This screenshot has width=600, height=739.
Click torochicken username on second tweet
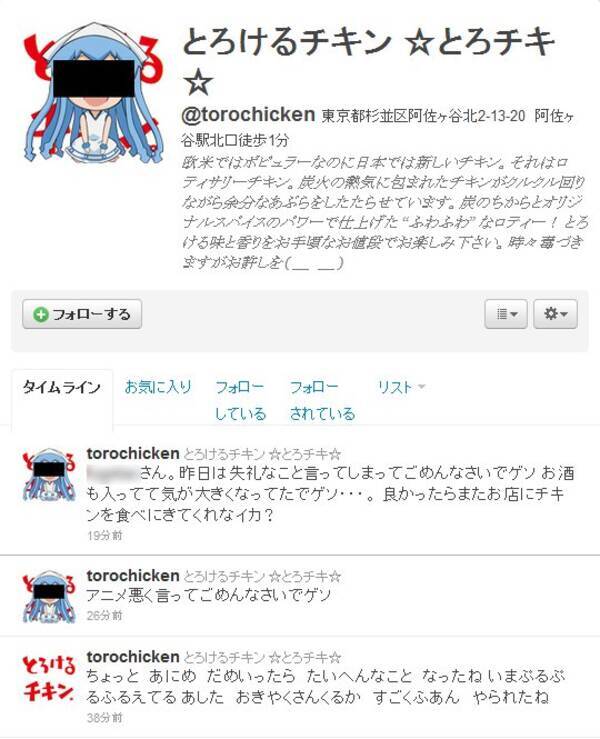point(133,576)
